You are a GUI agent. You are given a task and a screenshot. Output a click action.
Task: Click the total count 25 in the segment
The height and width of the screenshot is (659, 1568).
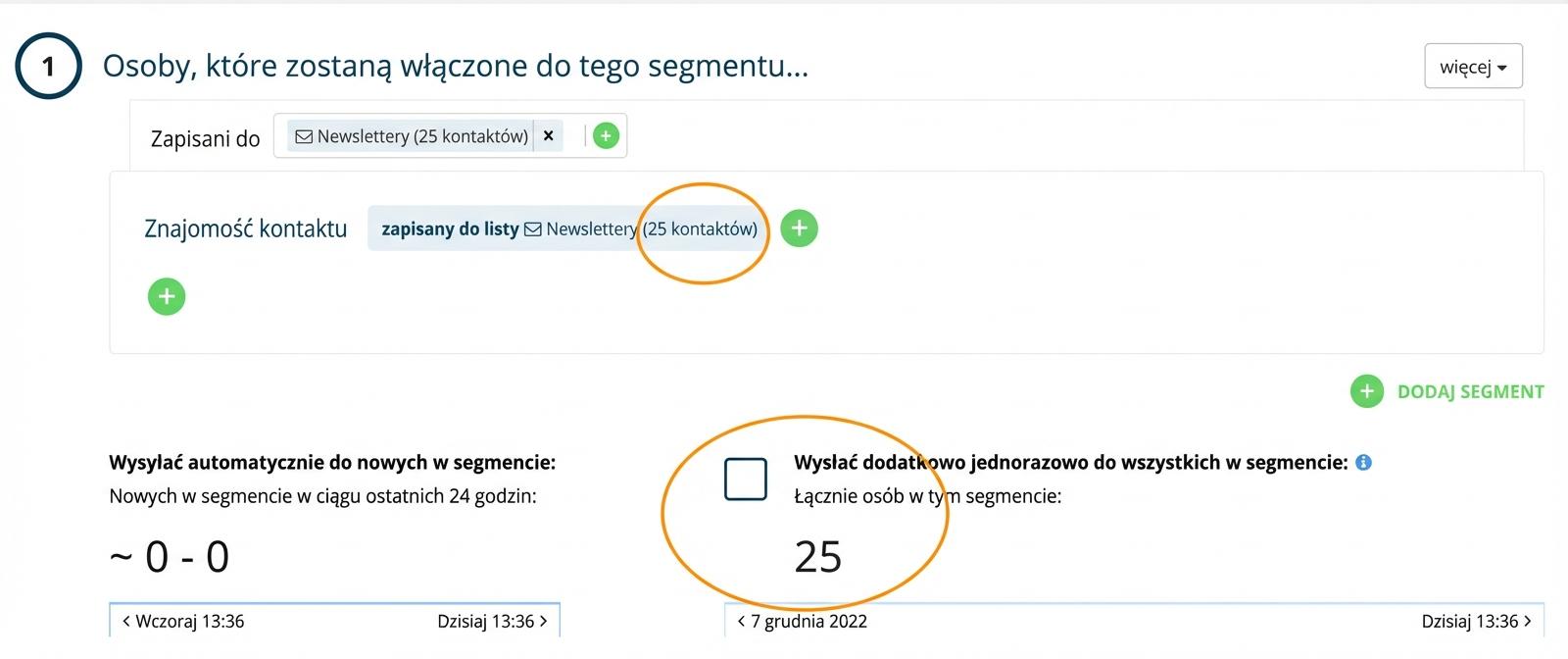(817, 556)
